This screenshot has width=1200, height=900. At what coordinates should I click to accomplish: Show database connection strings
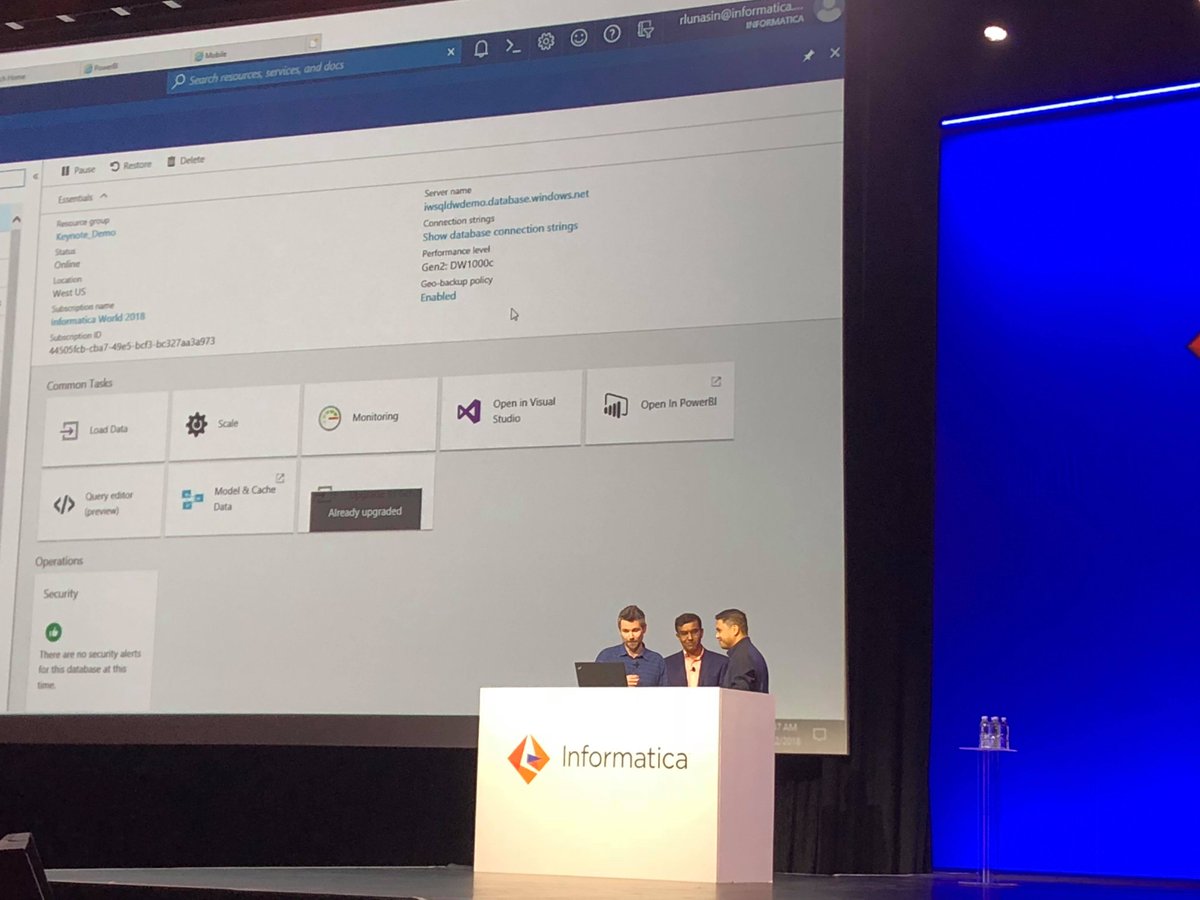click(500, 230)
